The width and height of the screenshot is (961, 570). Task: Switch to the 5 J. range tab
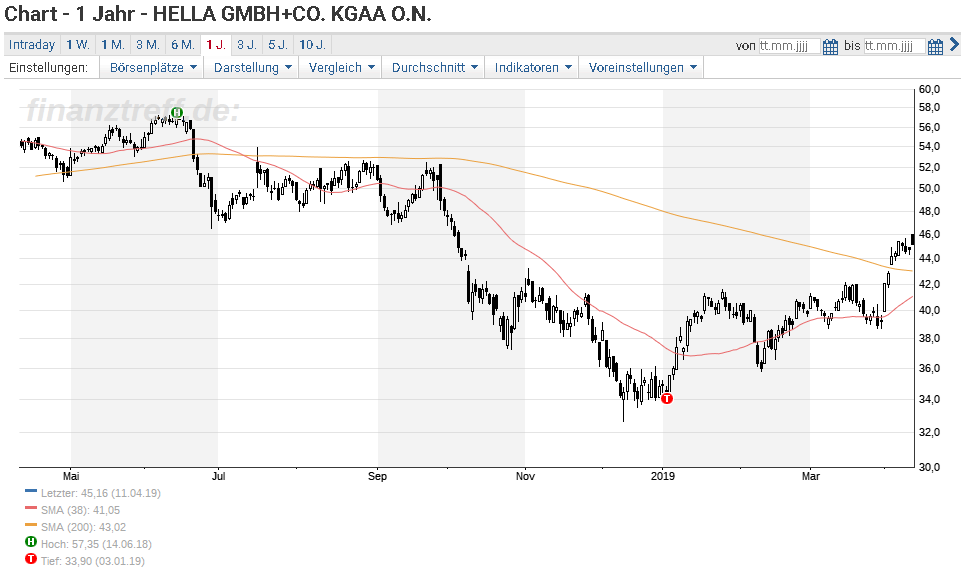[x=278, y=45]
